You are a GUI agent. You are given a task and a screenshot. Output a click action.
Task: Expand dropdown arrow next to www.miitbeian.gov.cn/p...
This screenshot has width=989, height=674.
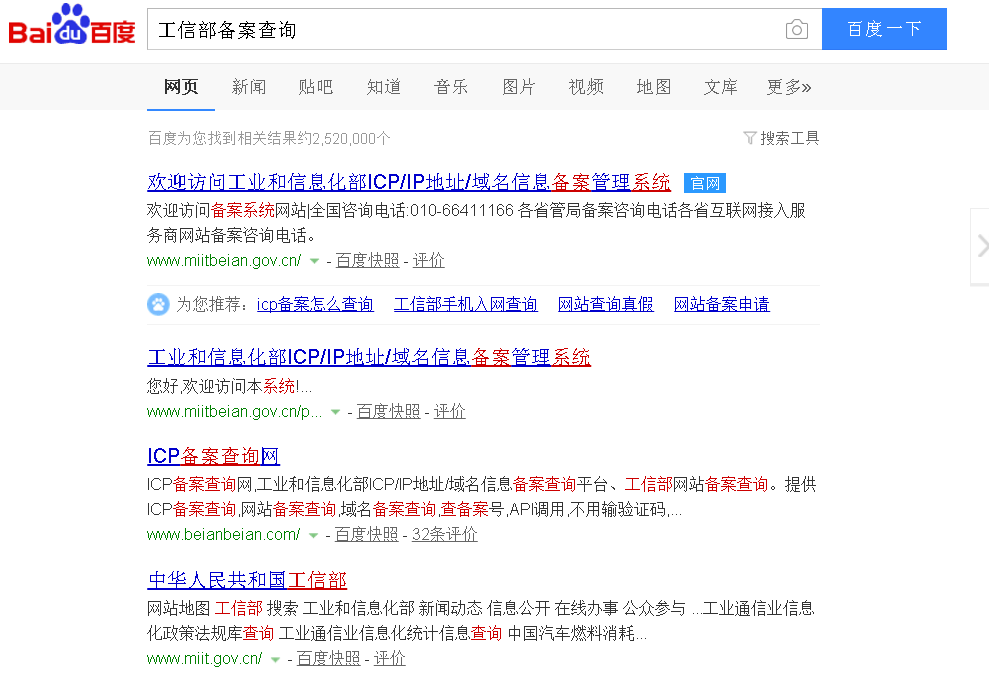click(335, 412)
